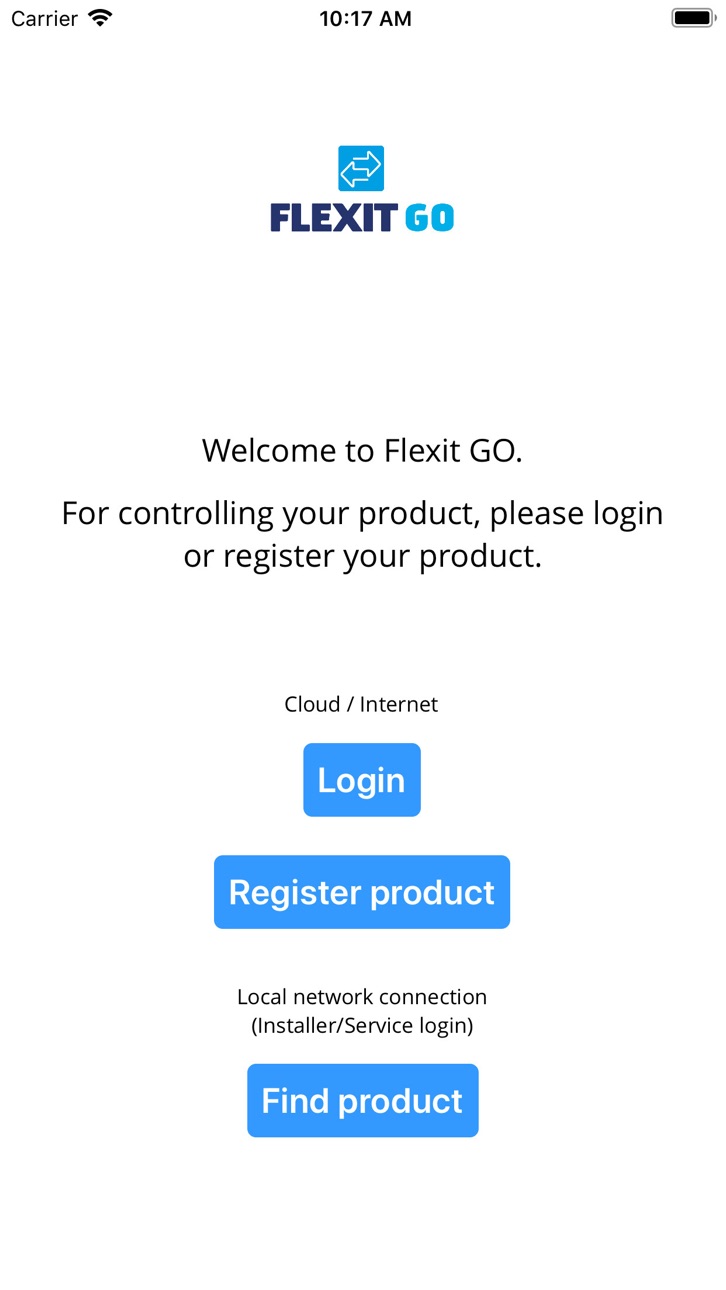The image size is (726, 1290).
Task: Tap the blue double-arrow Flexit logo icon
Action: pyautogui.click(x=361, y=168)
